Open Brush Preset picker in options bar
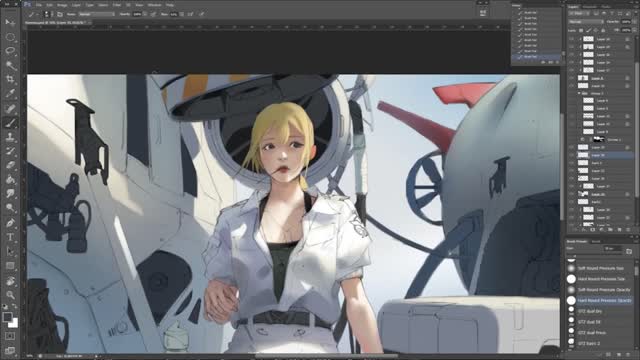The width and height of the screenshot is (640, 360). tap(48, 14)
